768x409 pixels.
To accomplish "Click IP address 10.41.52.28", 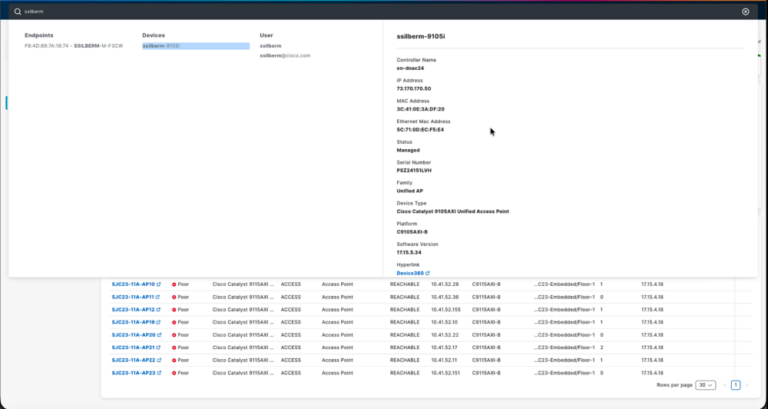I will click(445, 284).
